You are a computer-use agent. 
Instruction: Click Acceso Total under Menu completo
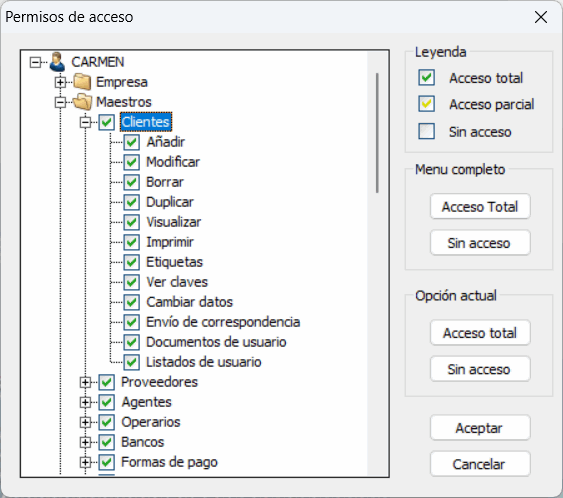point(480,206)
